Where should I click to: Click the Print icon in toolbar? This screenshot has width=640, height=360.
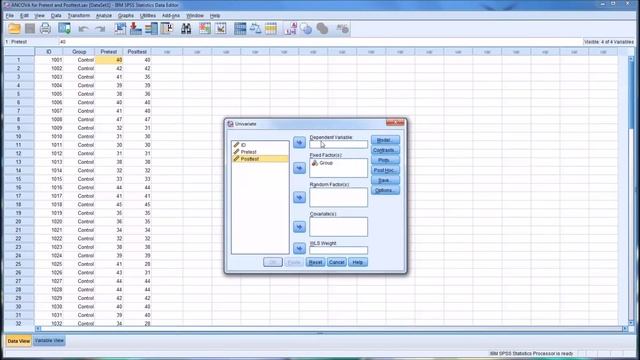45,29
